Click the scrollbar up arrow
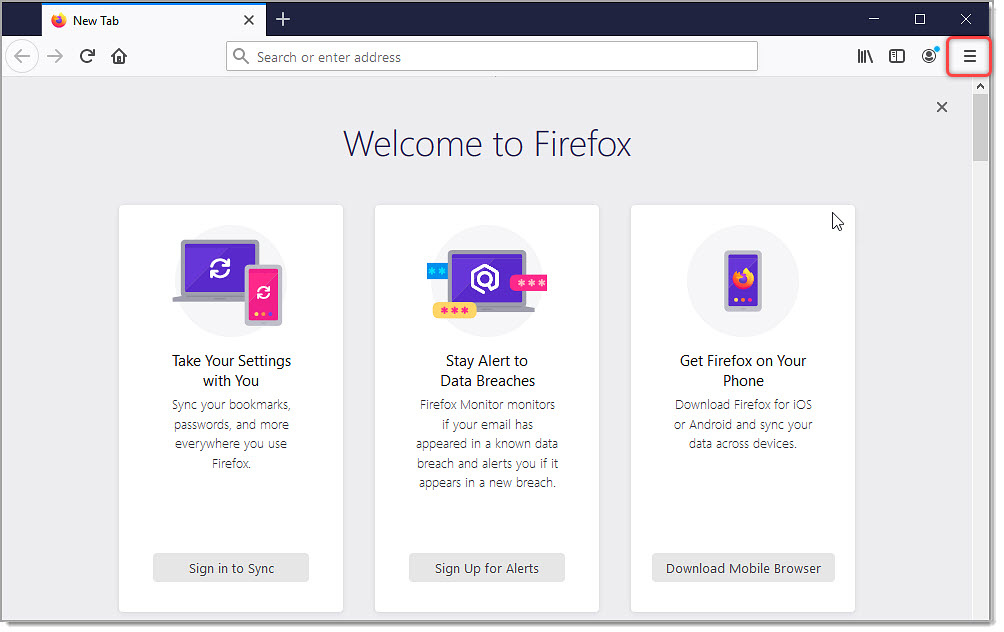The height and width of the screenshot is (632, 1004). pos(980,86)
